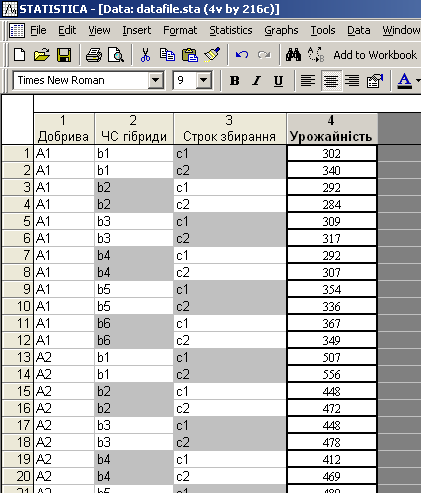Click the Redo arrow icon
The image size is (421, 493).
[x=264, y=55]
